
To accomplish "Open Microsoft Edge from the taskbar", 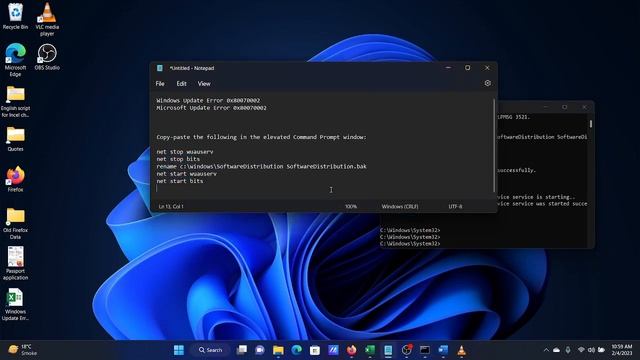I will tap(296, 350).
